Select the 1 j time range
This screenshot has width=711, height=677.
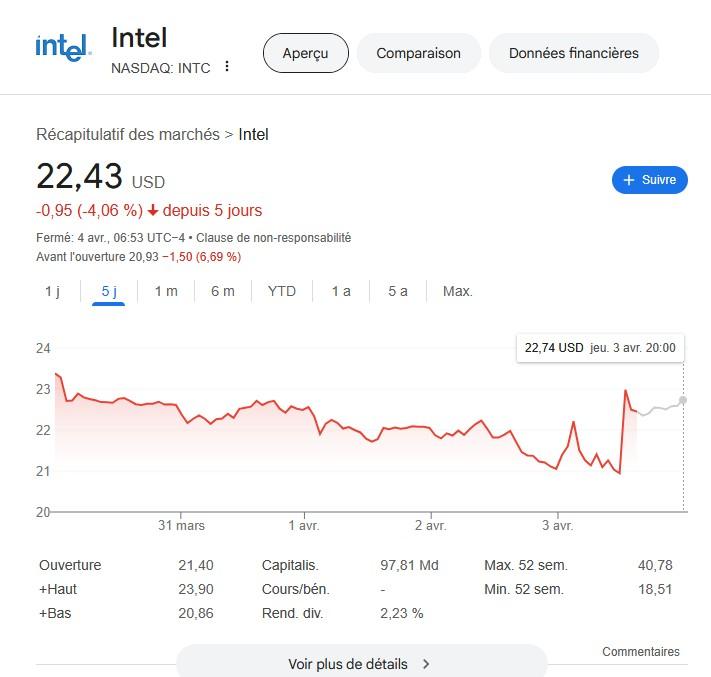[x=53, y=291]
